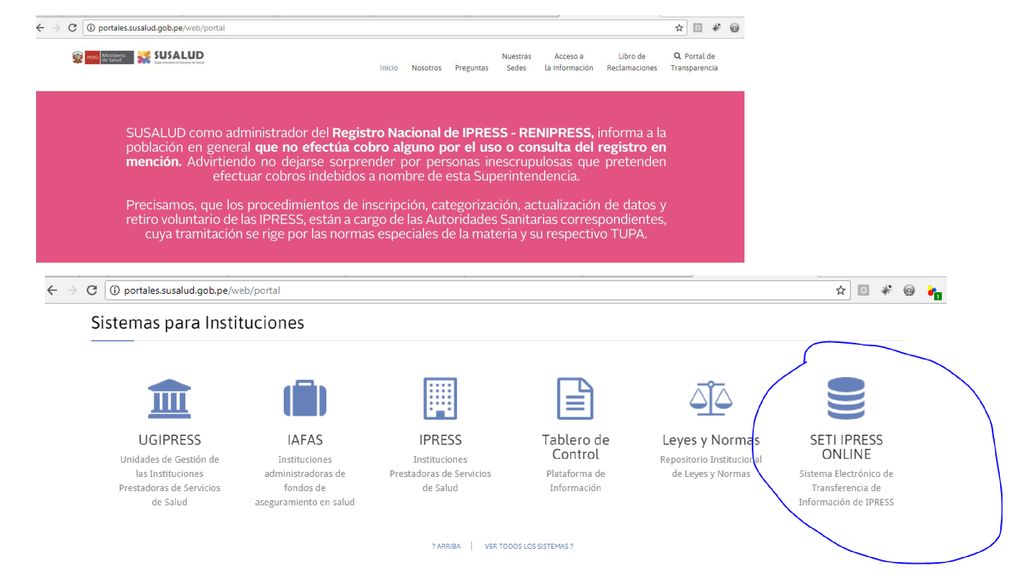This screenshot has width=1024, height=576.
Task: Click the back arrow in the upper browser
Action: click(x=40, y=28)
